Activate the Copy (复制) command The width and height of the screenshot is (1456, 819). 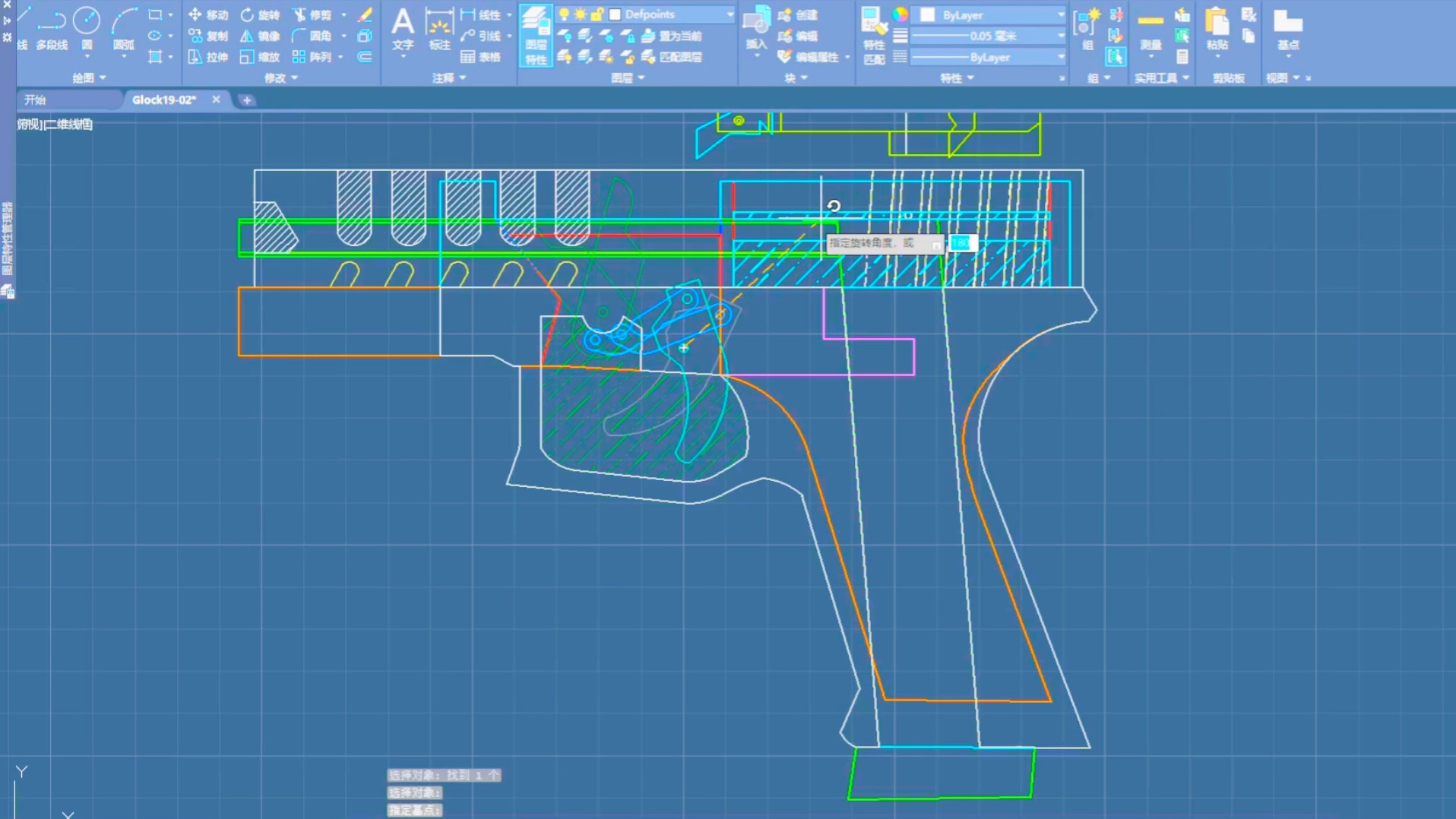click(x=208, y=36)
